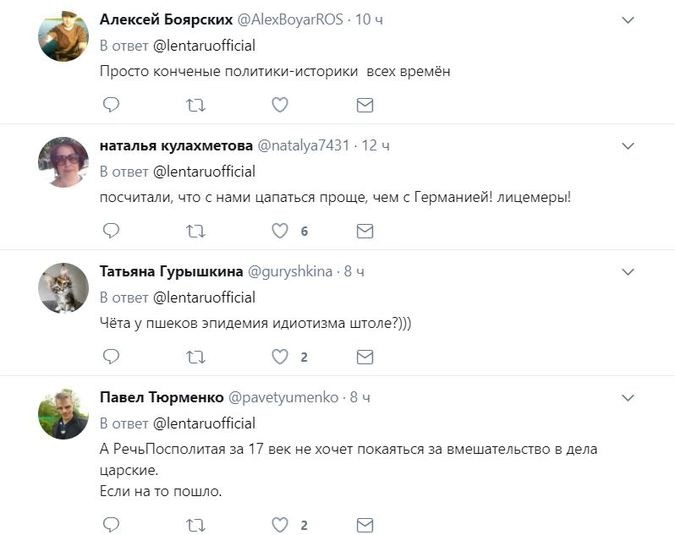Send Павел Тюрменко's tweet via message icon
675x535 pixels.
365,524
